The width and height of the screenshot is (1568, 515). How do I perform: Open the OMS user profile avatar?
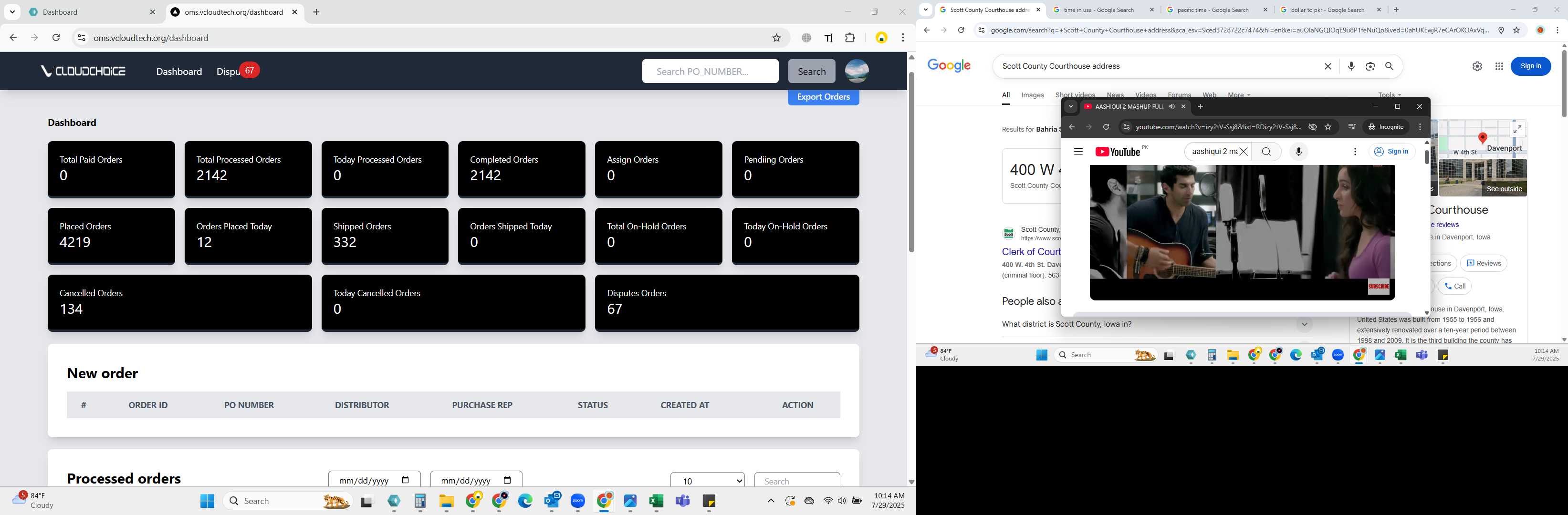(x=857, y=71)
